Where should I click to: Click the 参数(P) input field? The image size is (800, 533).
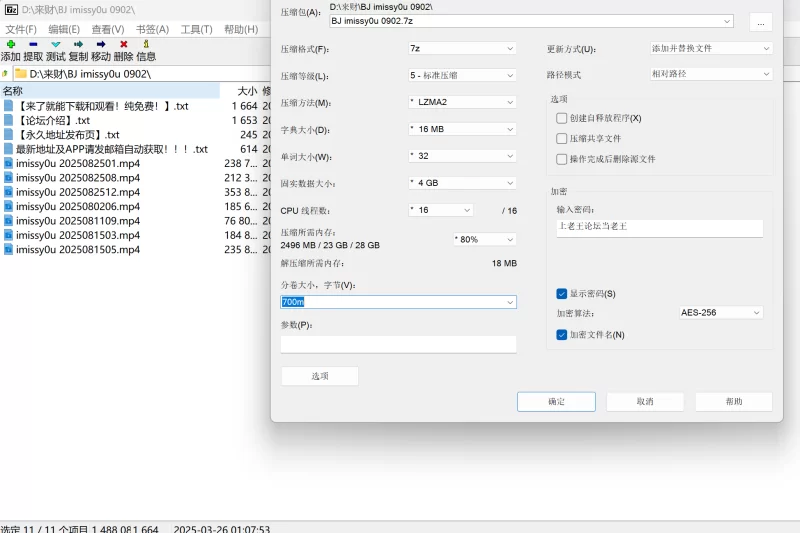coord(398,344)
